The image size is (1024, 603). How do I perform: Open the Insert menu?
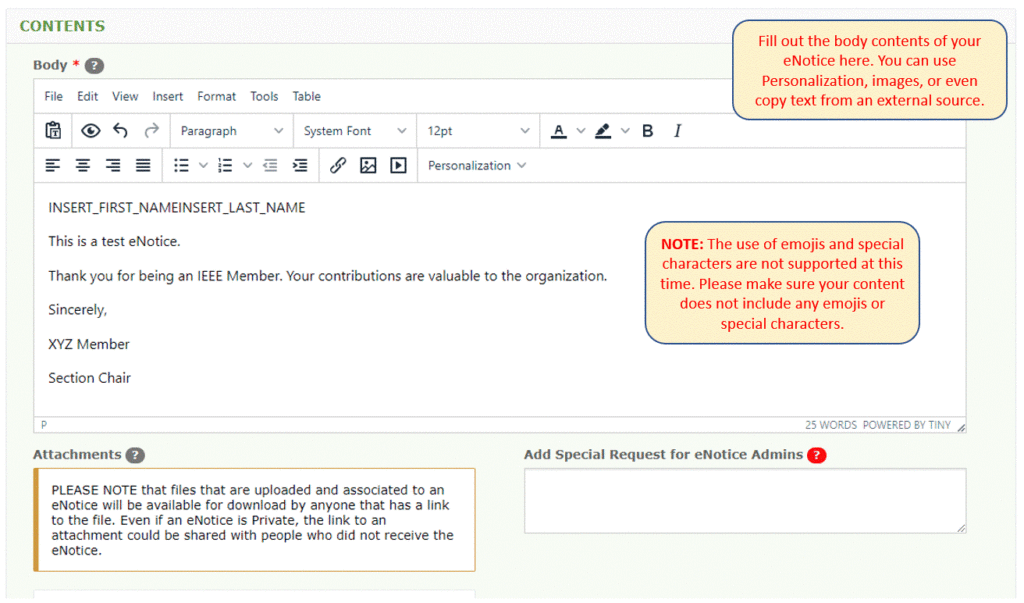click(167, 96)
